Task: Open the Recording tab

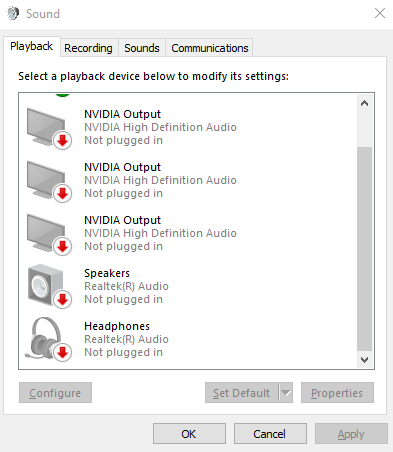Action: point(88,48)
